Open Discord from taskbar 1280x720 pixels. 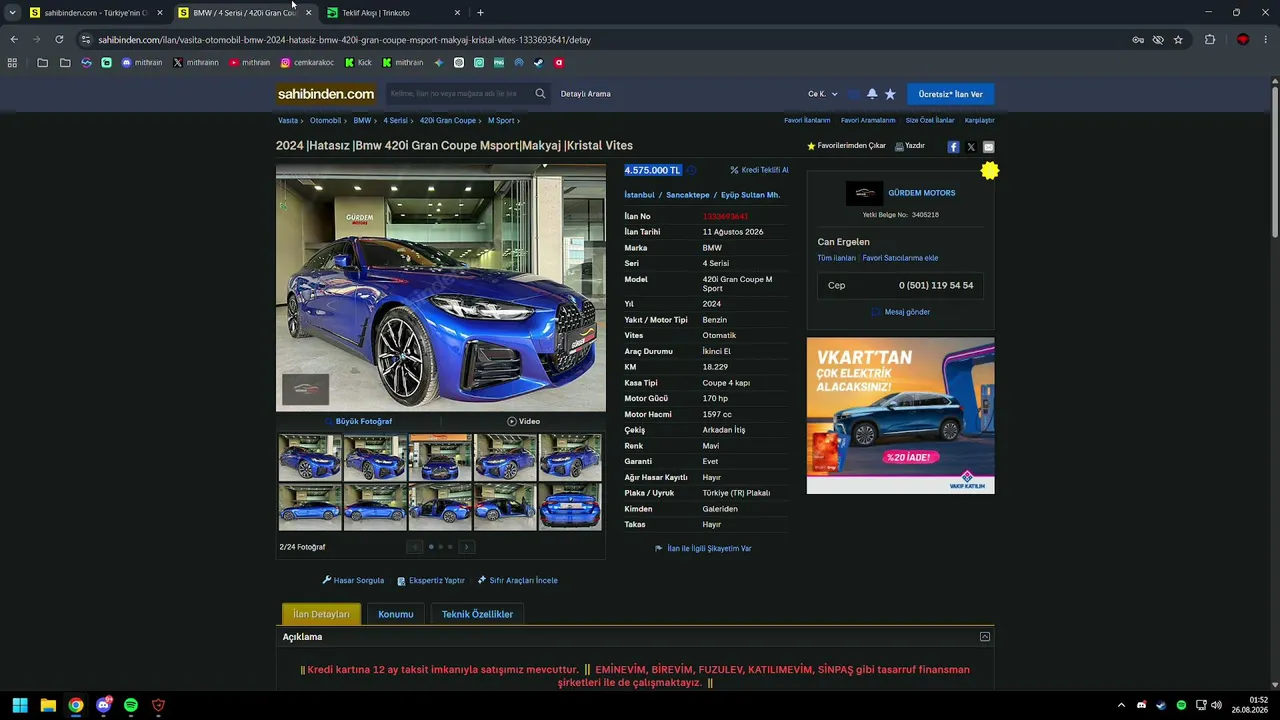point(103,705)
